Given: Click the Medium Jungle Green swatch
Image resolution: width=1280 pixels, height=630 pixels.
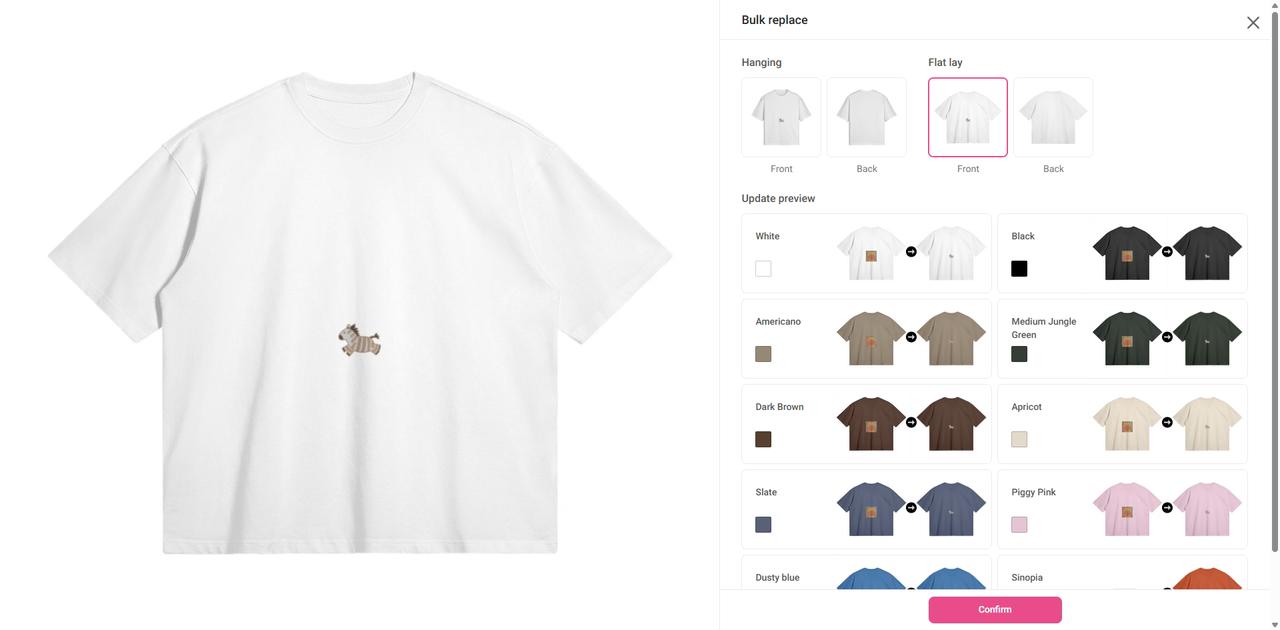Looking at the screenshot, I should pyautogui.click(x=1019, y=354).
